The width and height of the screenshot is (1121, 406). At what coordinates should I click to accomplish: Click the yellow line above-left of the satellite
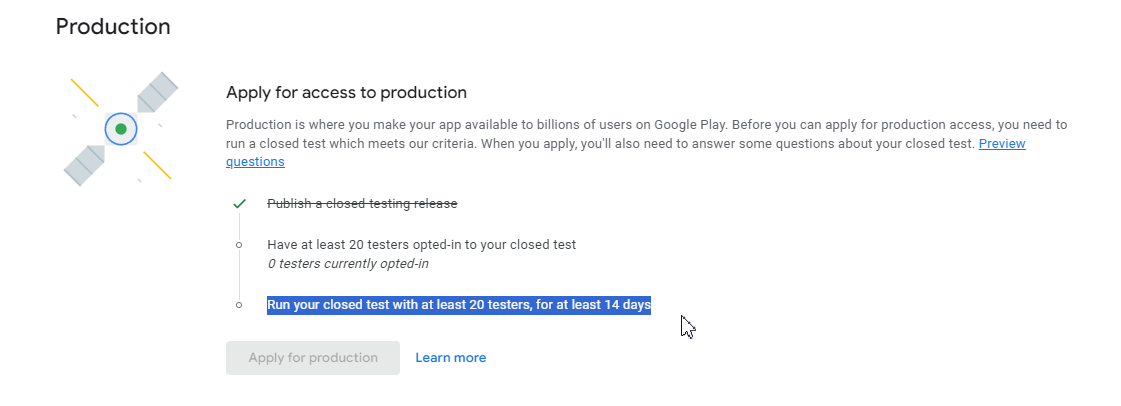84,92
